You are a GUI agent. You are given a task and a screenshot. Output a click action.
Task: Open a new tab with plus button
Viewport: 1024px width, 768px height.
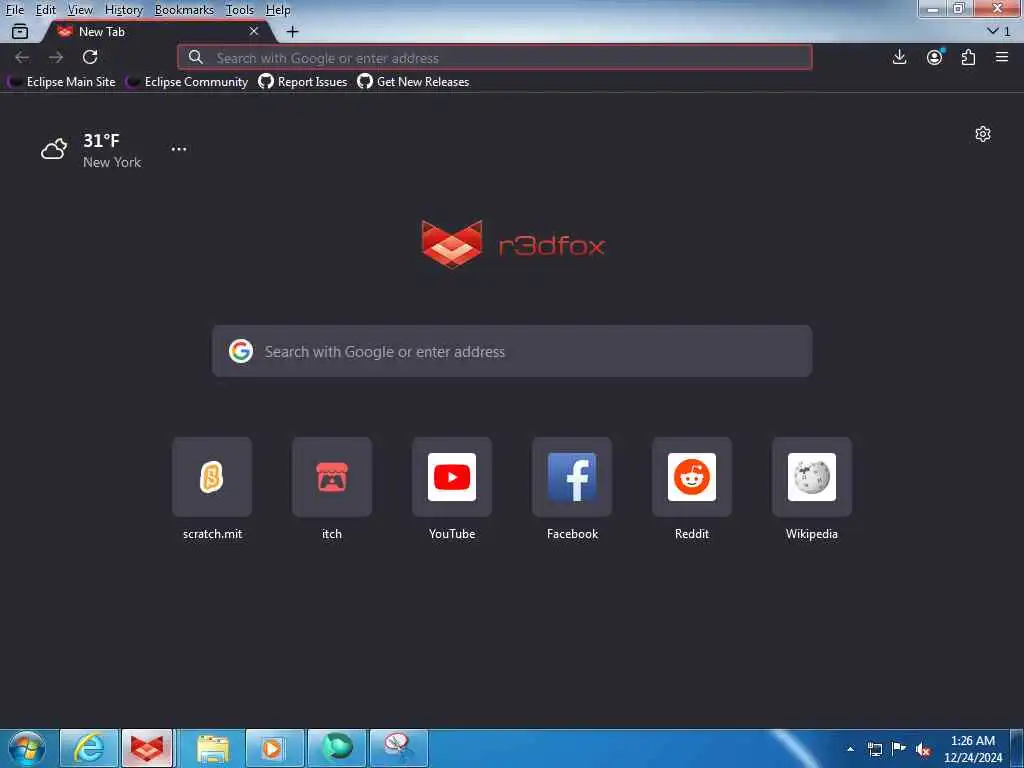pos(293,31)
